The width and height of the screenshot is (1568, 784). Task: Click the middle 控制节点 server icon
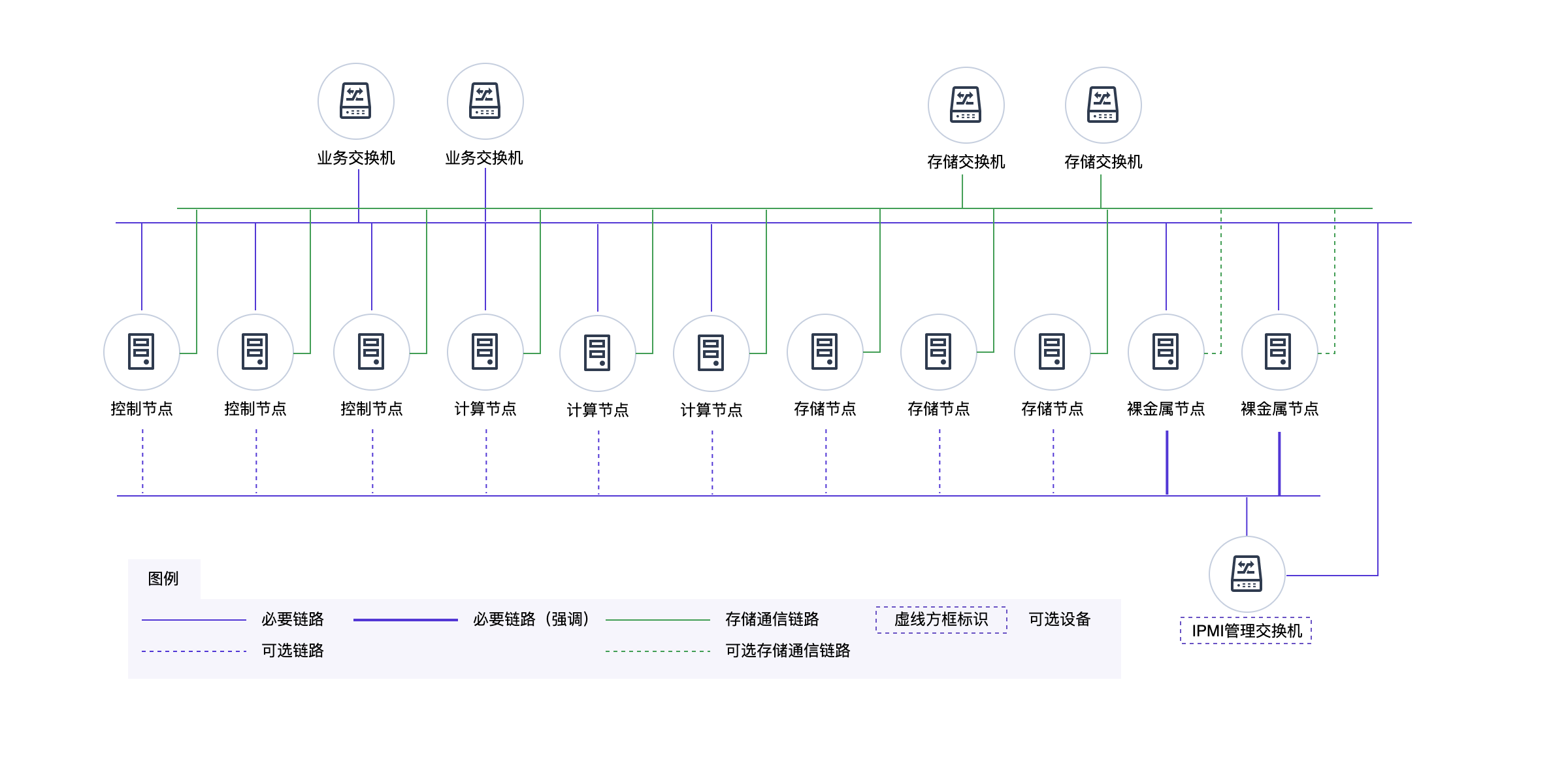click(255, 352)
